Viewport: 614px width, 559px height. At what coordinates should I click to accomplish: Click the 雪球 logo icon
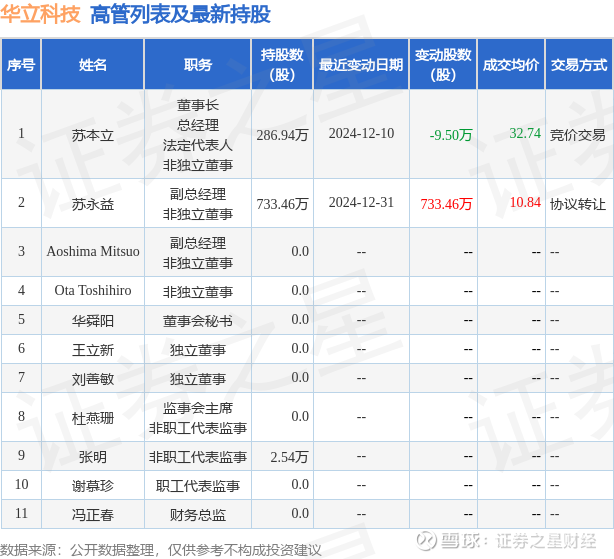pos(426,541)
